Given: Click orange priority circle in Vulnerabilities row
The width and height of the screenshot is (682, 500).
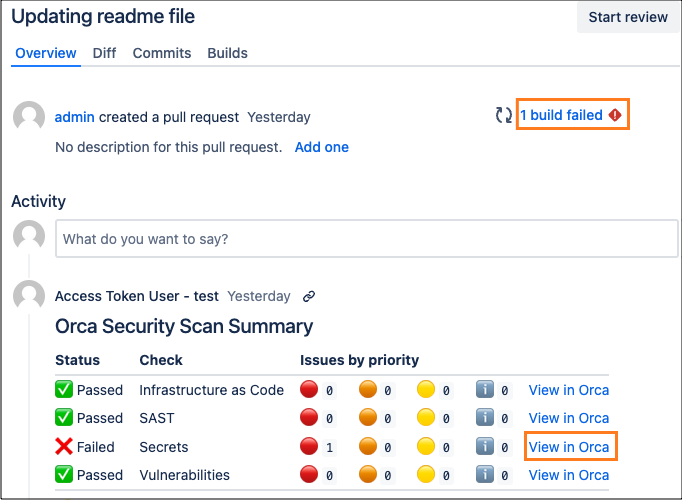Looking at the screenshot, I should point(368,474).
